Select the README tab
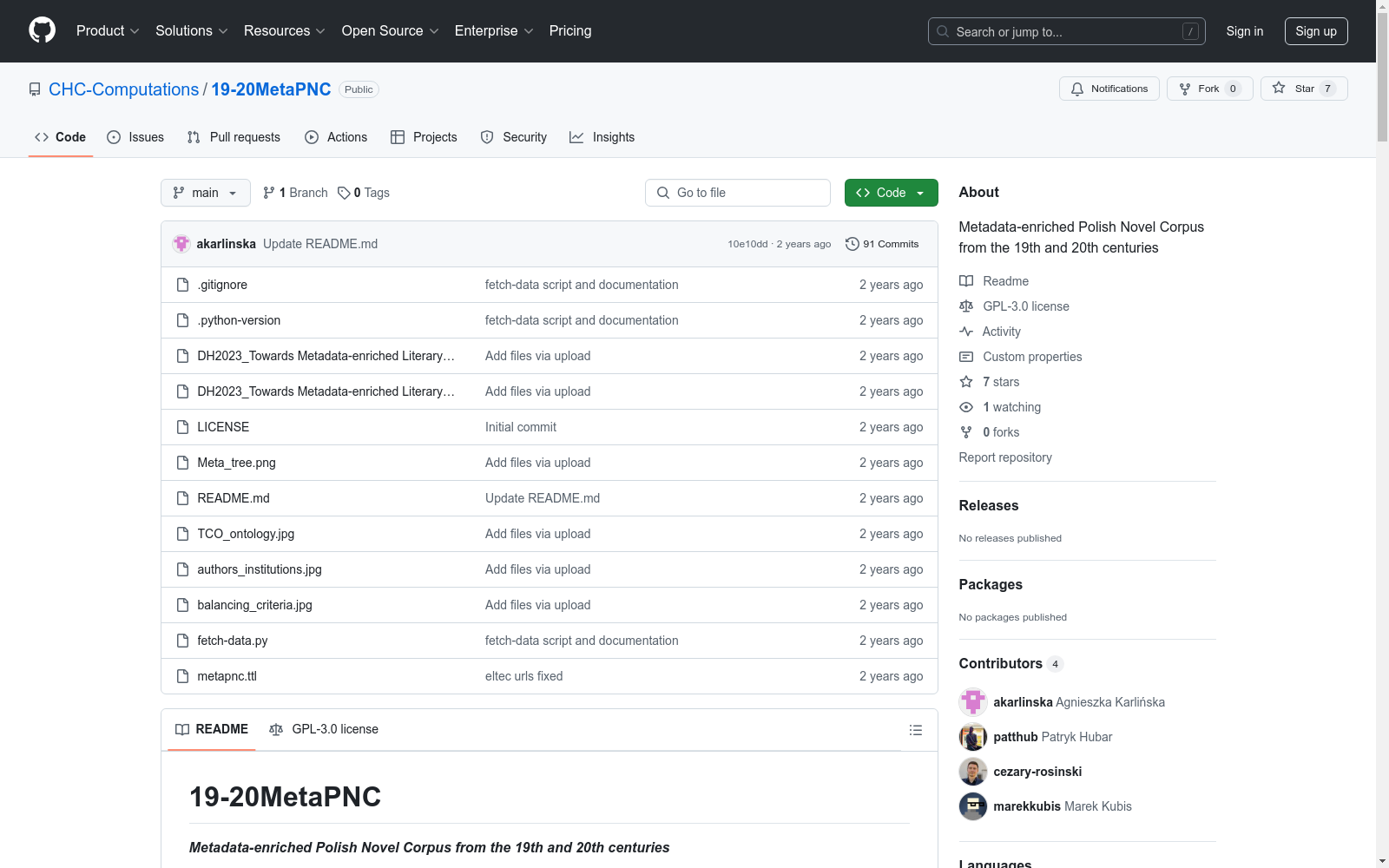The width and height of the screenshot is (1389, 868). click(212, 729)
